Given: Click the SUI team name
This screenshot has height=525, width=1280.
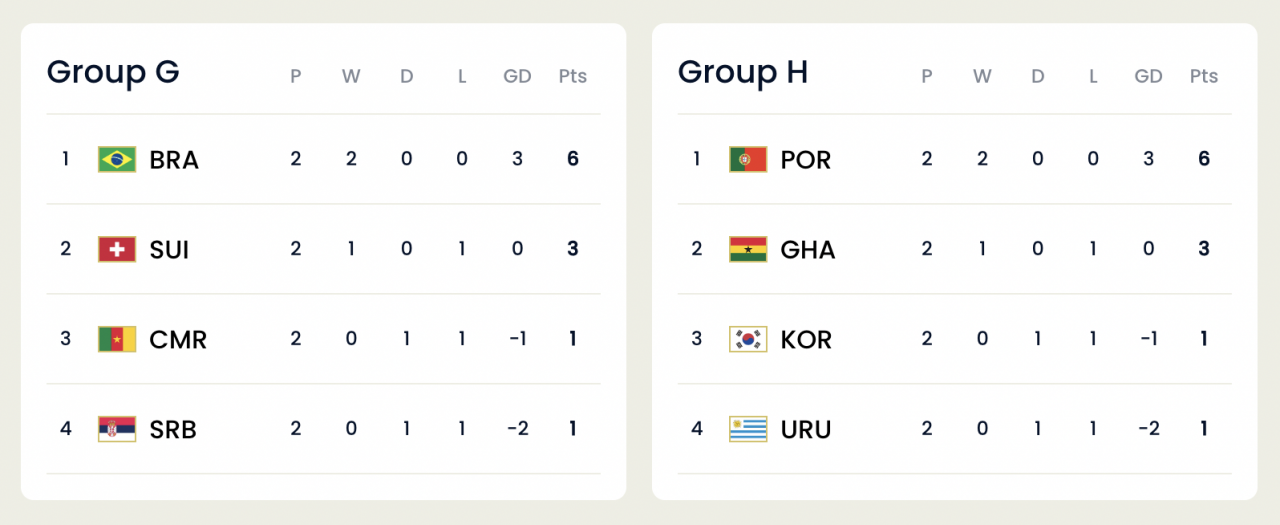Looking at the screenshot, I should pyautogui.click(x=170, y=250).
